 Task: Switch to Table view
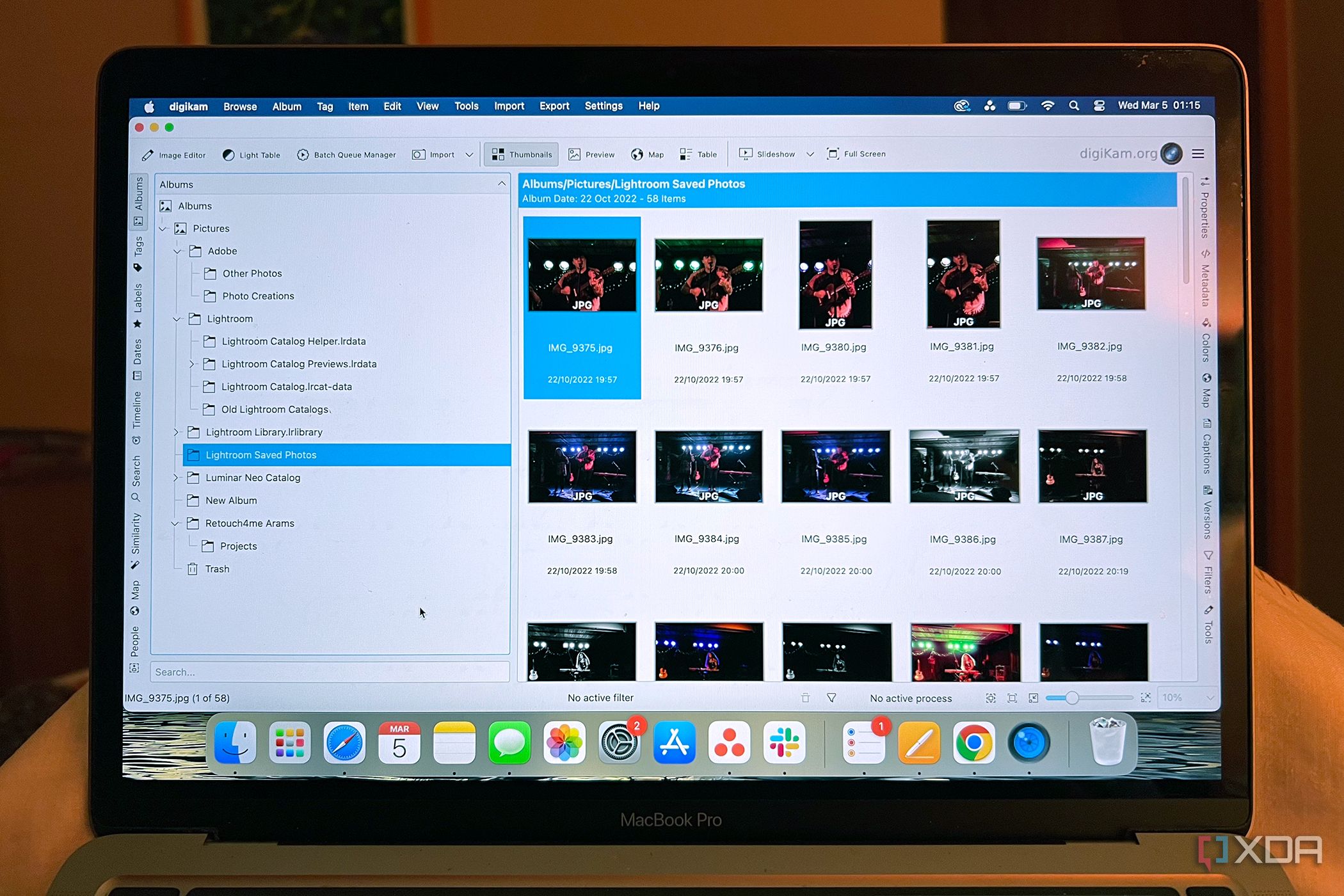coord(698,154)
